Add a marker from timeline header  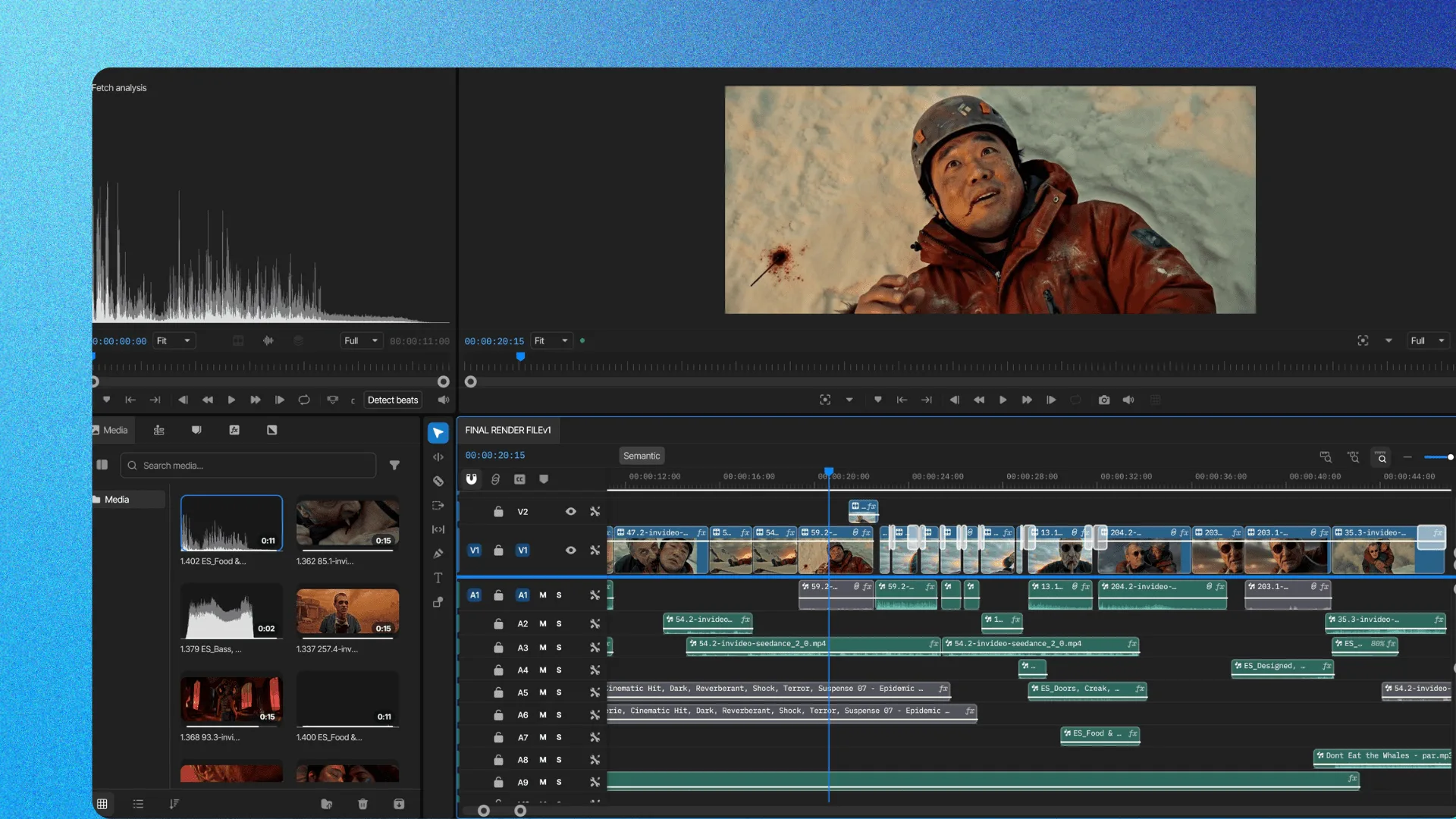click(x=544, y=479)
